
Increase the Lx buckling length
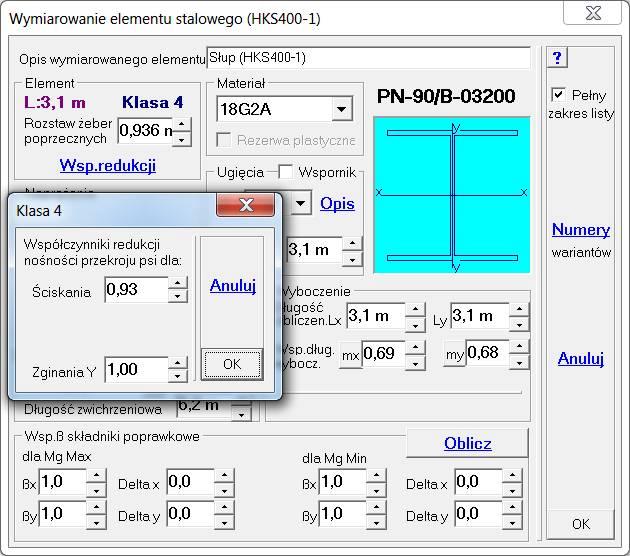tap(415, 309)
